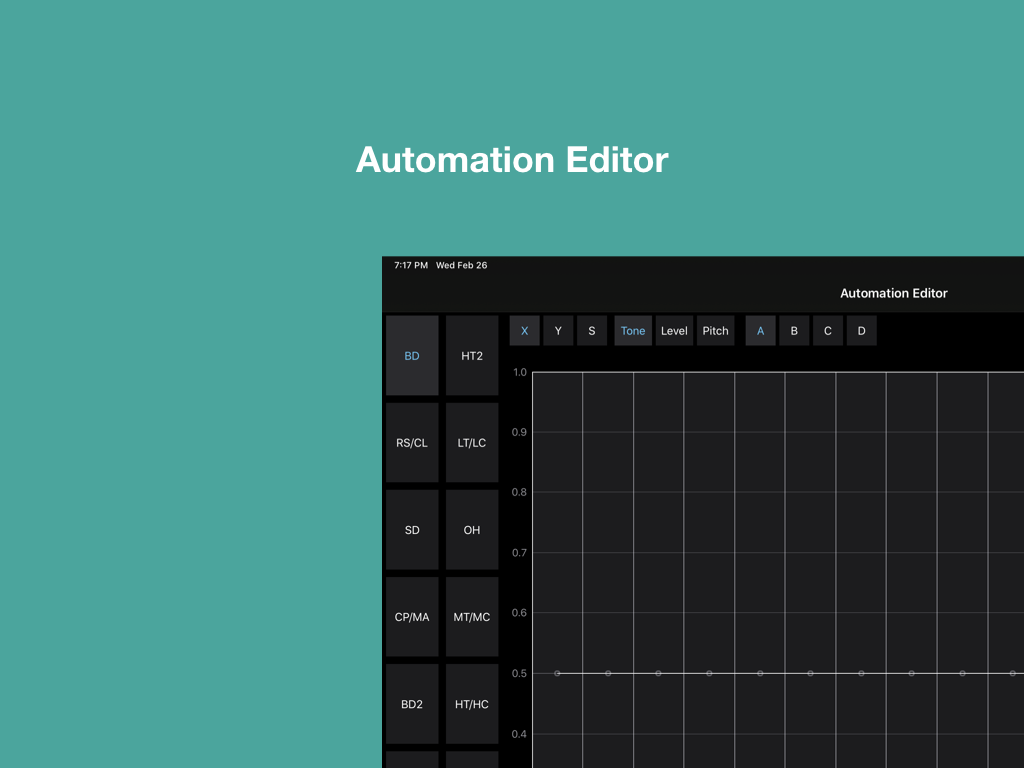Viewport: 1024px width, 768px height.
Task: Toggle the Y axis button
Action: point(558,331)
